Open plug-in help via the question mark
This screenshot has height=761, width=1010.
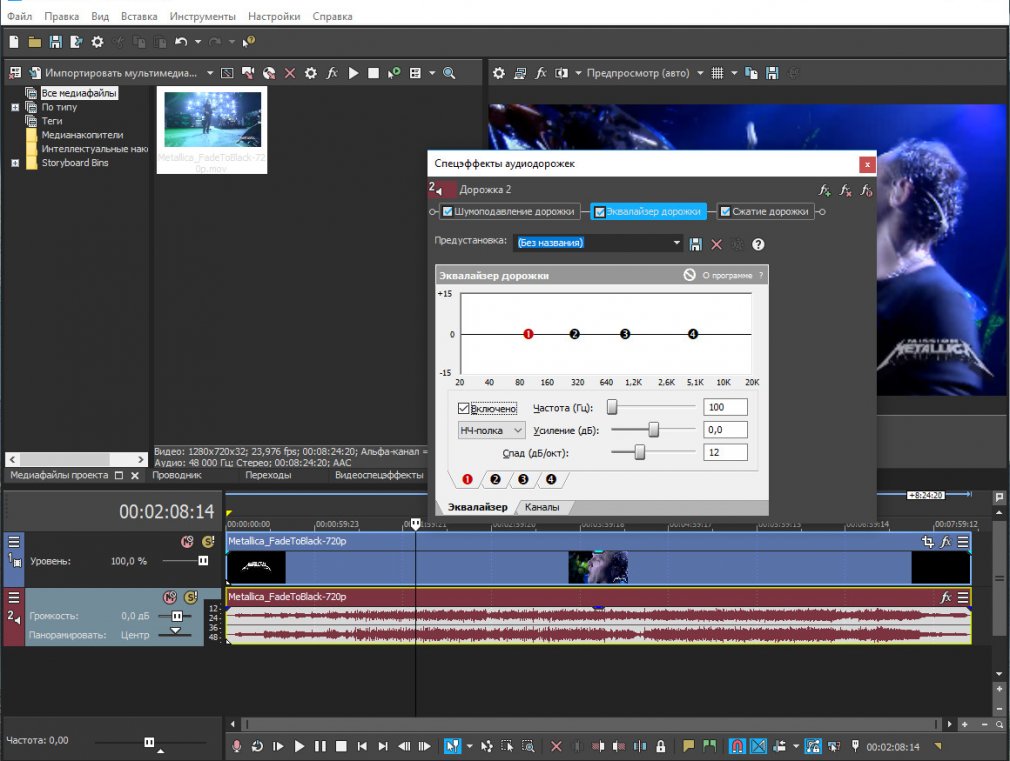point(758,244)
